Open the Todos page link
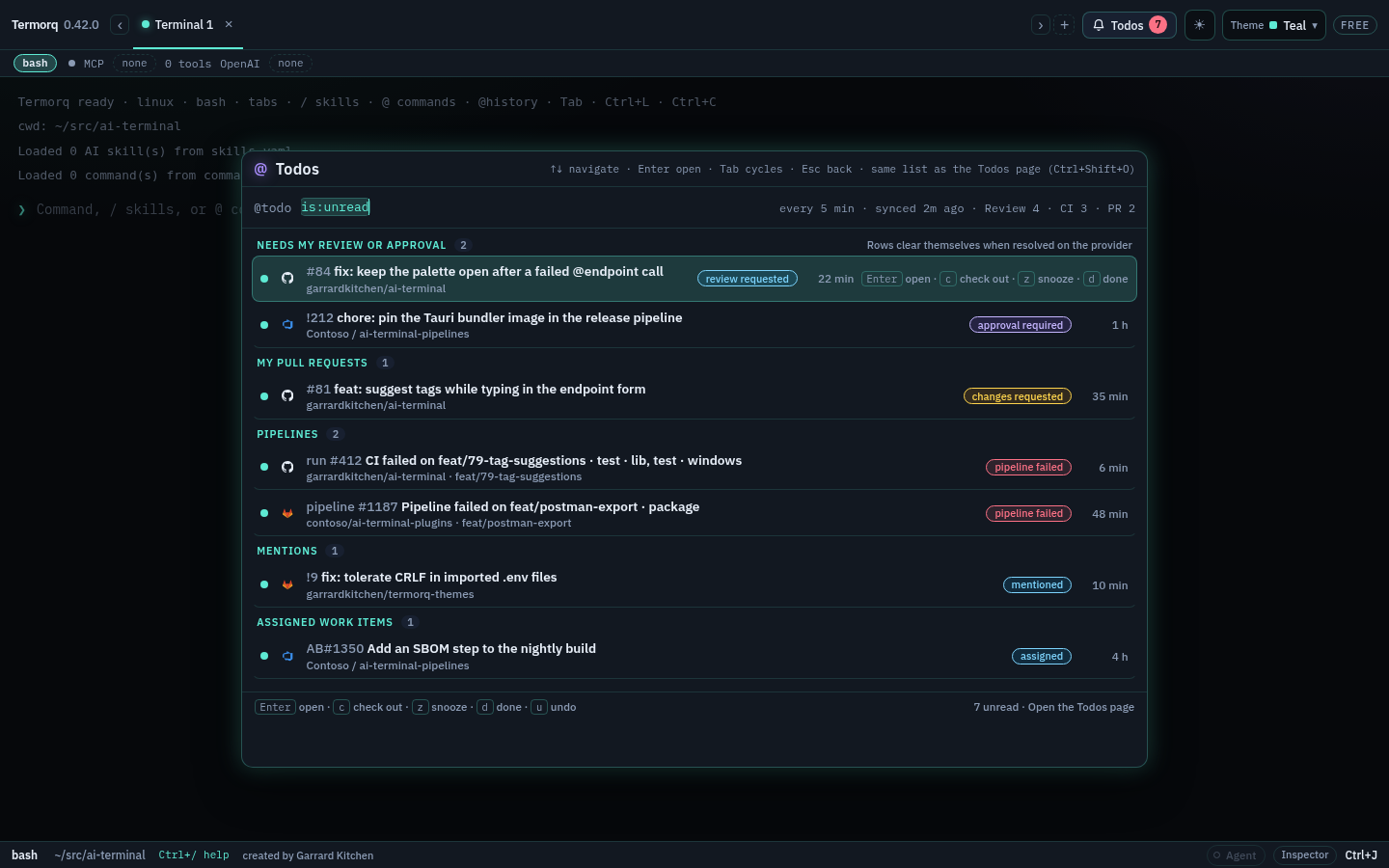Image resolution: width=1389 pixels, height=868 pixels. coord(1081,707)
